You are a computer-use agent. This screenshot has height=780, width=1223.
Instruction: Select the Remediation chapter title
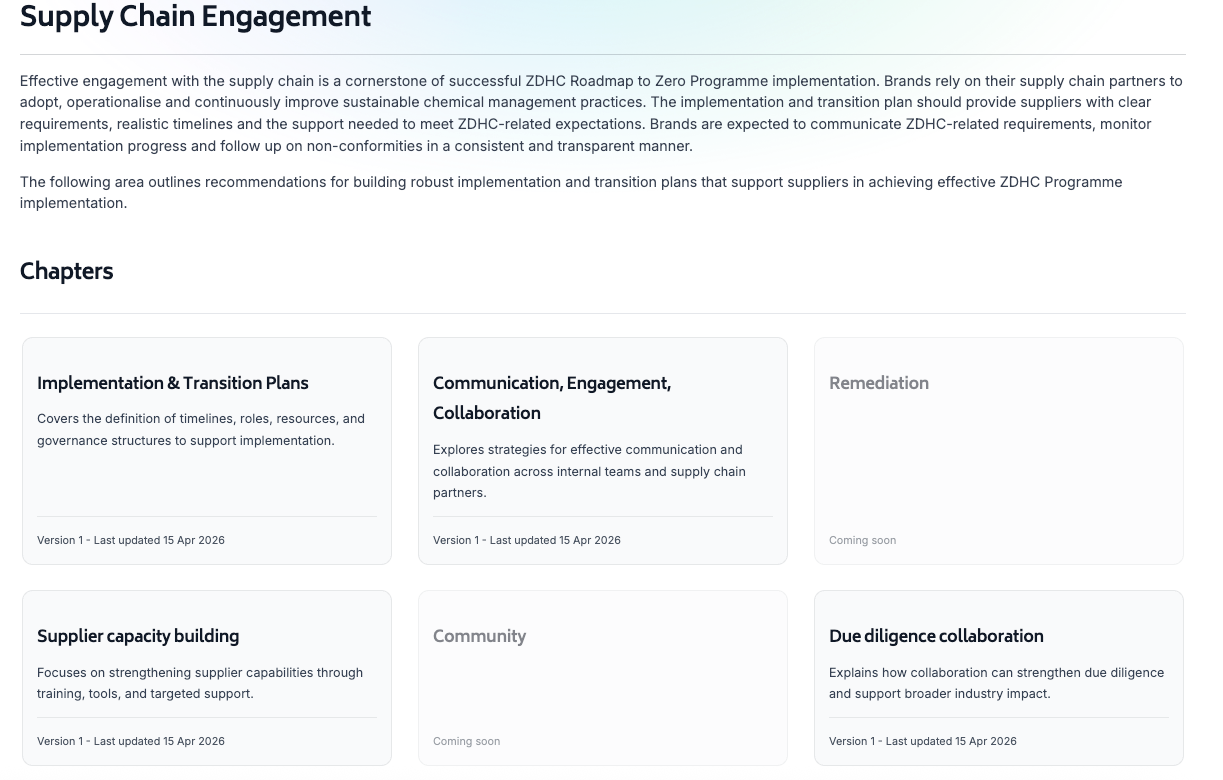879,384
